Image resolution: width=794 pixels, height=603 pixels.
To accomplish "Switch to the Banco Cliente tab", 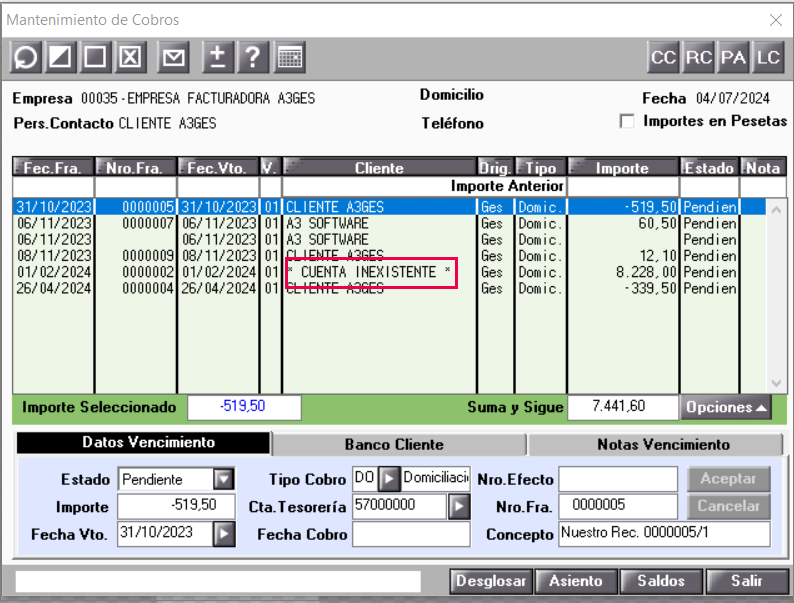I will (394, 445).
